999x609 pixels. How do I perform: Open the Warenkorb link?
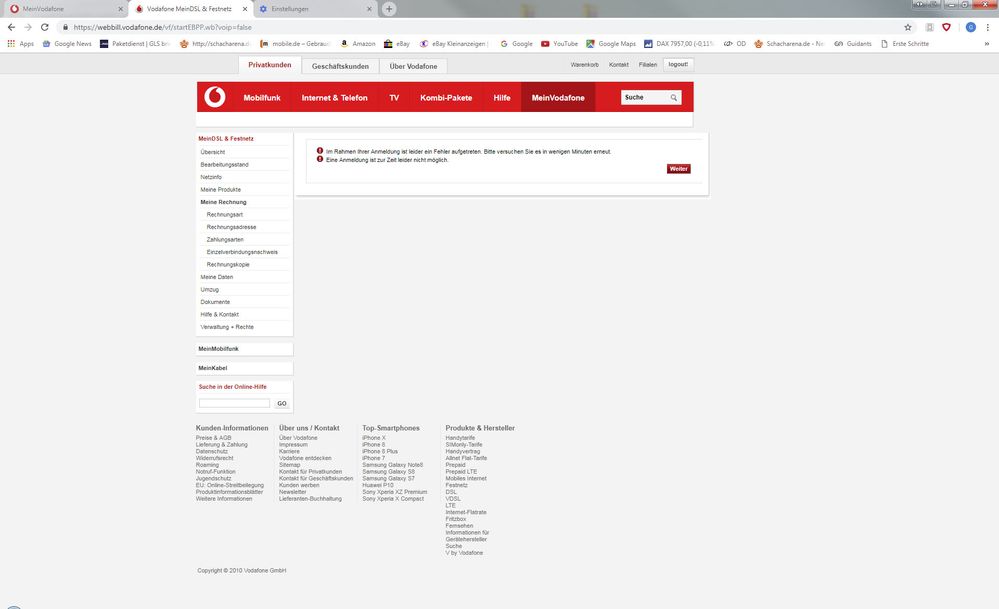tap(584, 64)
